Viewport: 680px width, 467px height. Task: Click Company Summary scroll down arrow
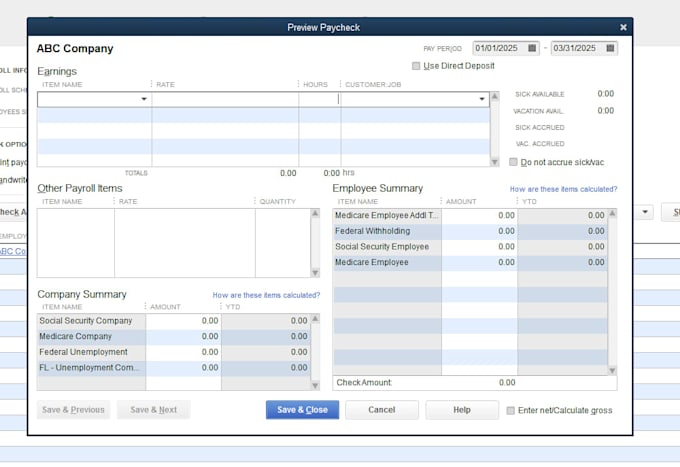[315, 385]
